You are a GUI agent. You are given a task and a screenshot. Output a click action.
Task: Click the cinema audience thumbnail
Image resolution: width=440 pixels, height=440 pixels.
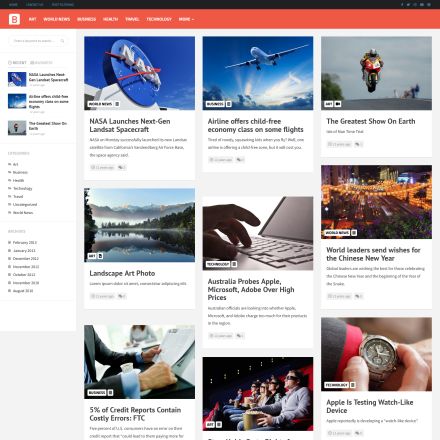pos(258,394)
